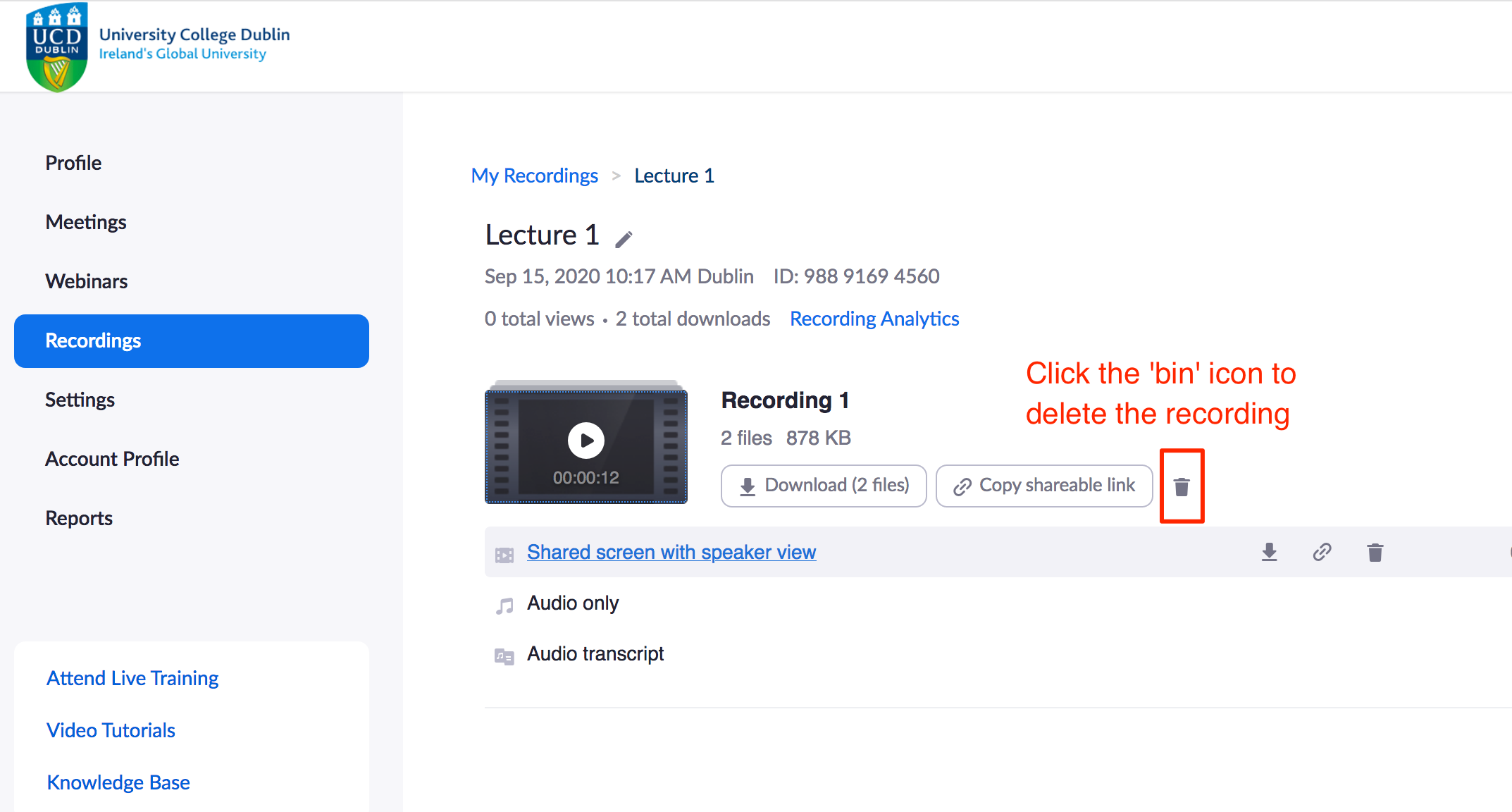Open the Recording Analytics link
1512x812 pixels.
pos(874,319)
